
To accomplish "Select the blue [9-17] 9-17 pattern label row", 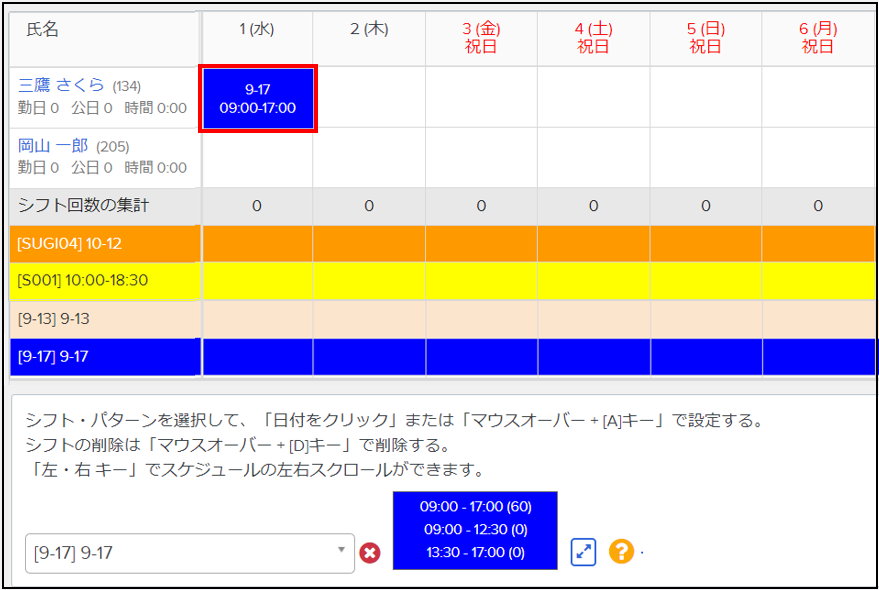I will [x=105, y=357].
